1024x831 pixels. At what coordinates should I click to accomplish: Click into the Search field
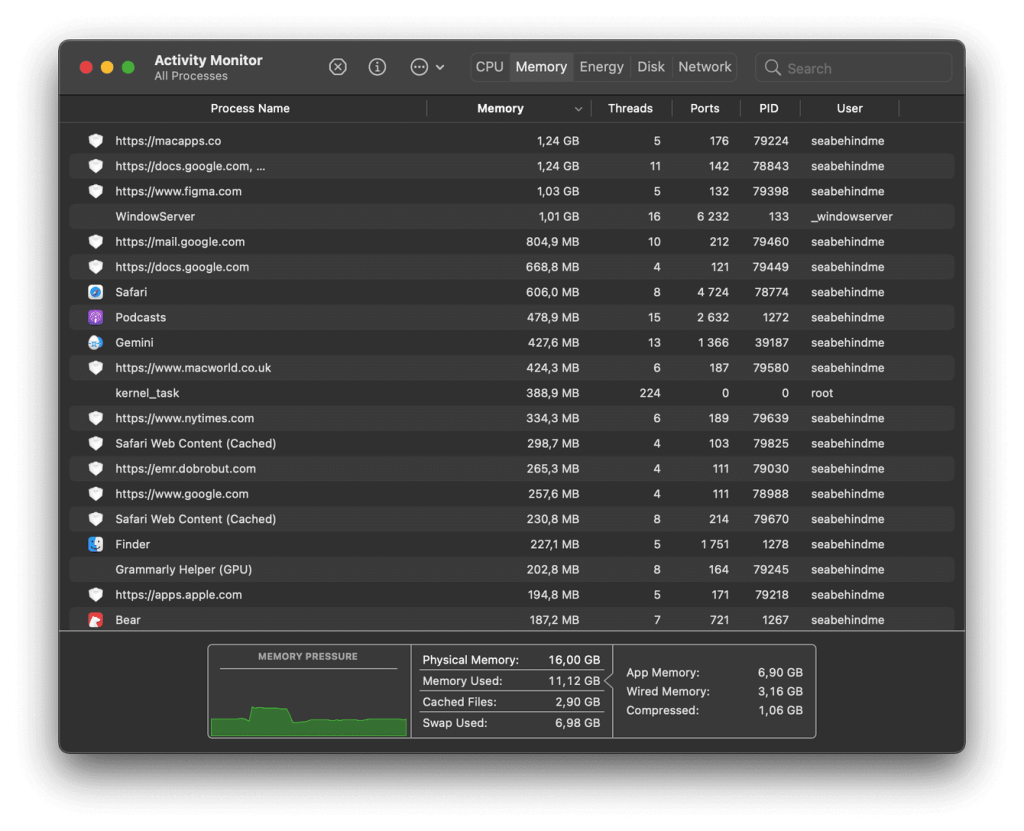(x=853, y=68)
